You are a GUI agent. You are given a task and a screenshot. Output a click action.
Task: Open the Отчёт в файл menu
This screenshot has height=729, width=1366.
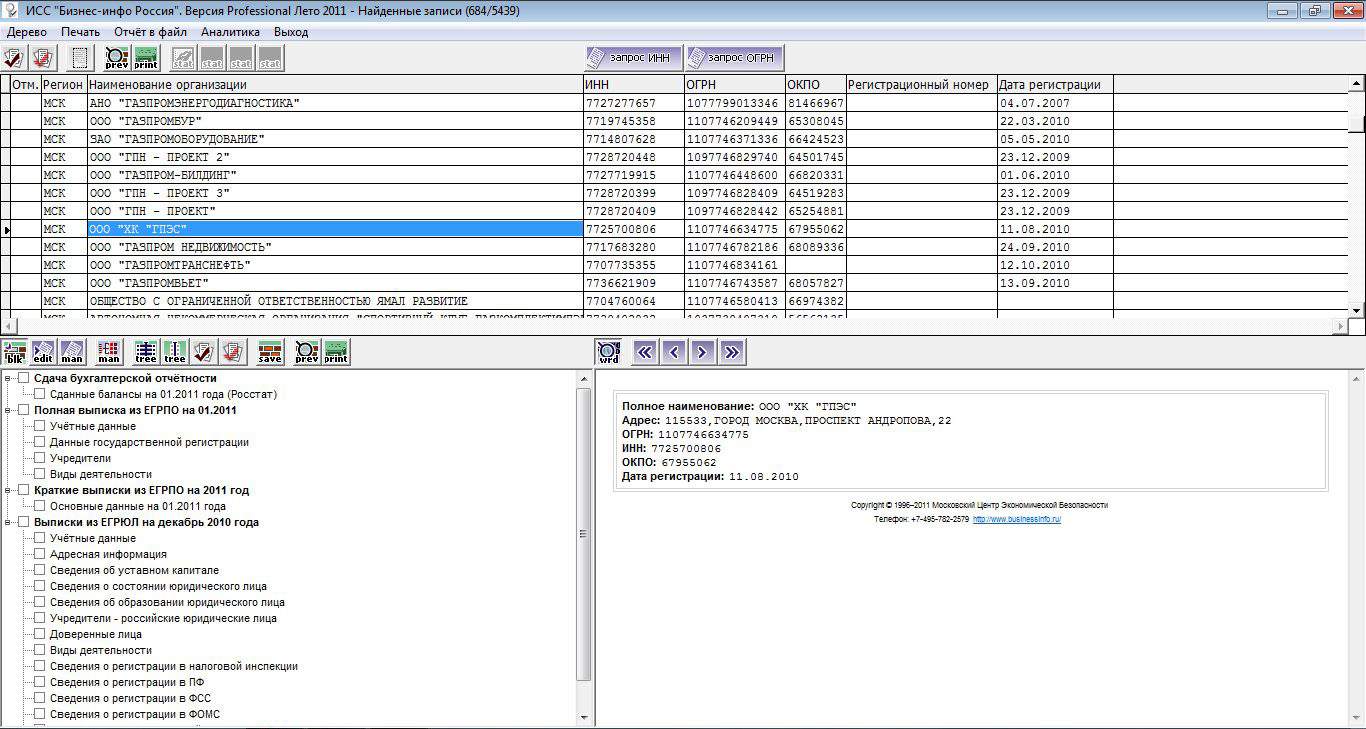[x=150, y=32]
